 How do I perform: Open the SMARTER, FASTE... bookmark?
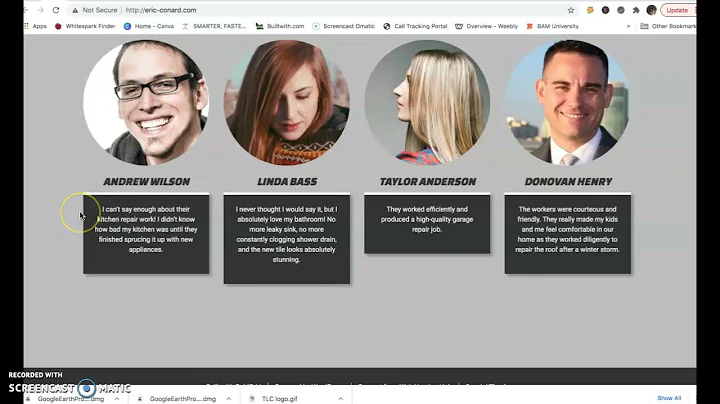(214, 26)
